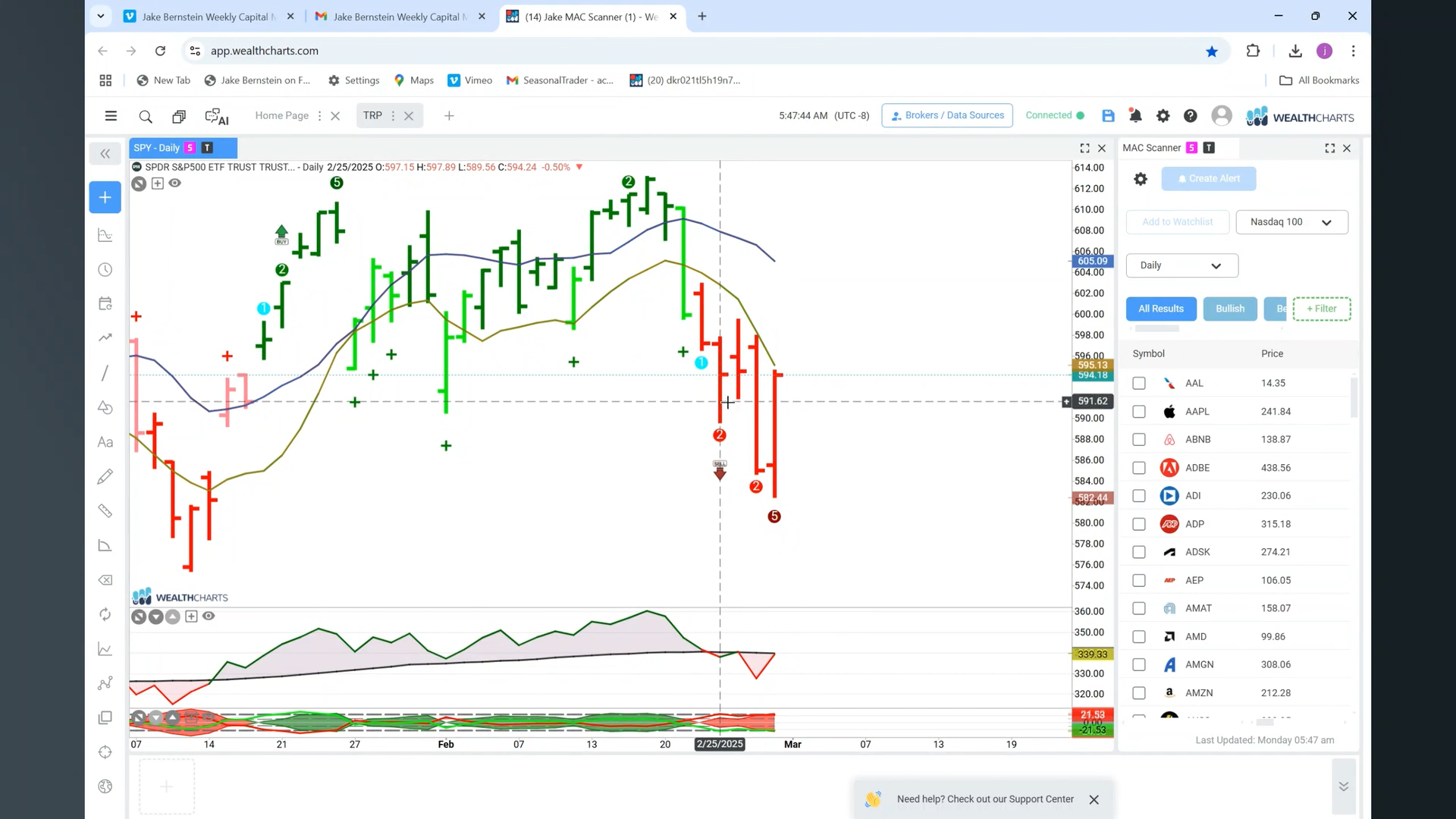Screen dimensions: 1456x819
Task: Check the ADSK row checkbox
Action: (1139, 552)
